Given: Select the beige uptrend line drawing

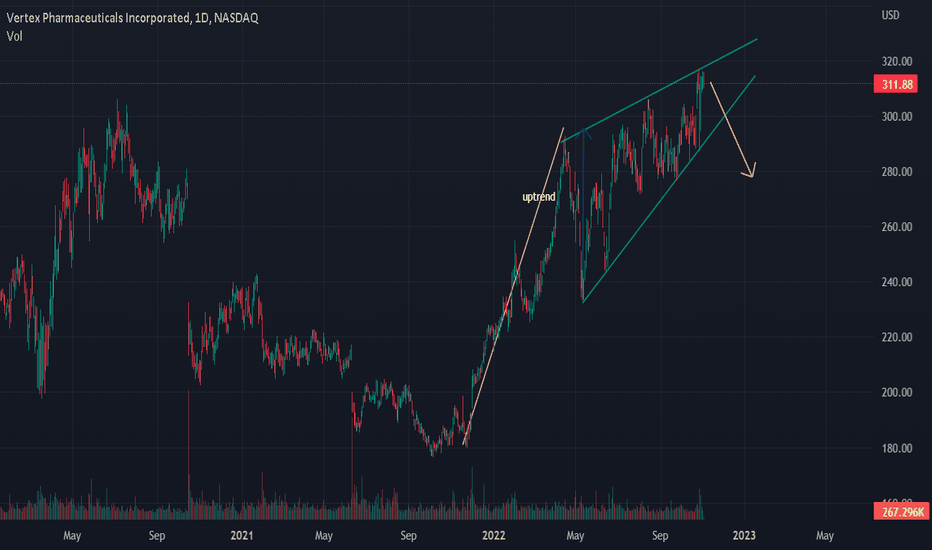Looking at the screenshot, I should click(x=513, y=286).
